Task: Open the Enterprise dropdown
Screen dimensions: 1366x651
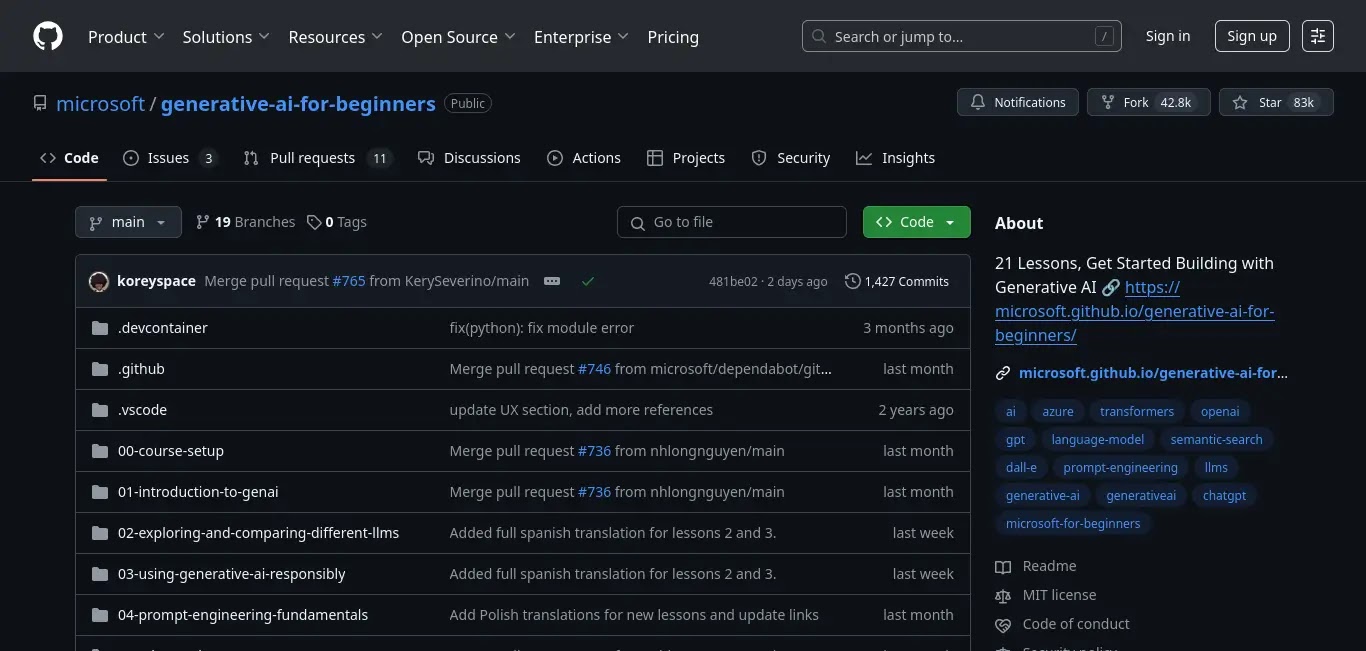Action: 581,37
